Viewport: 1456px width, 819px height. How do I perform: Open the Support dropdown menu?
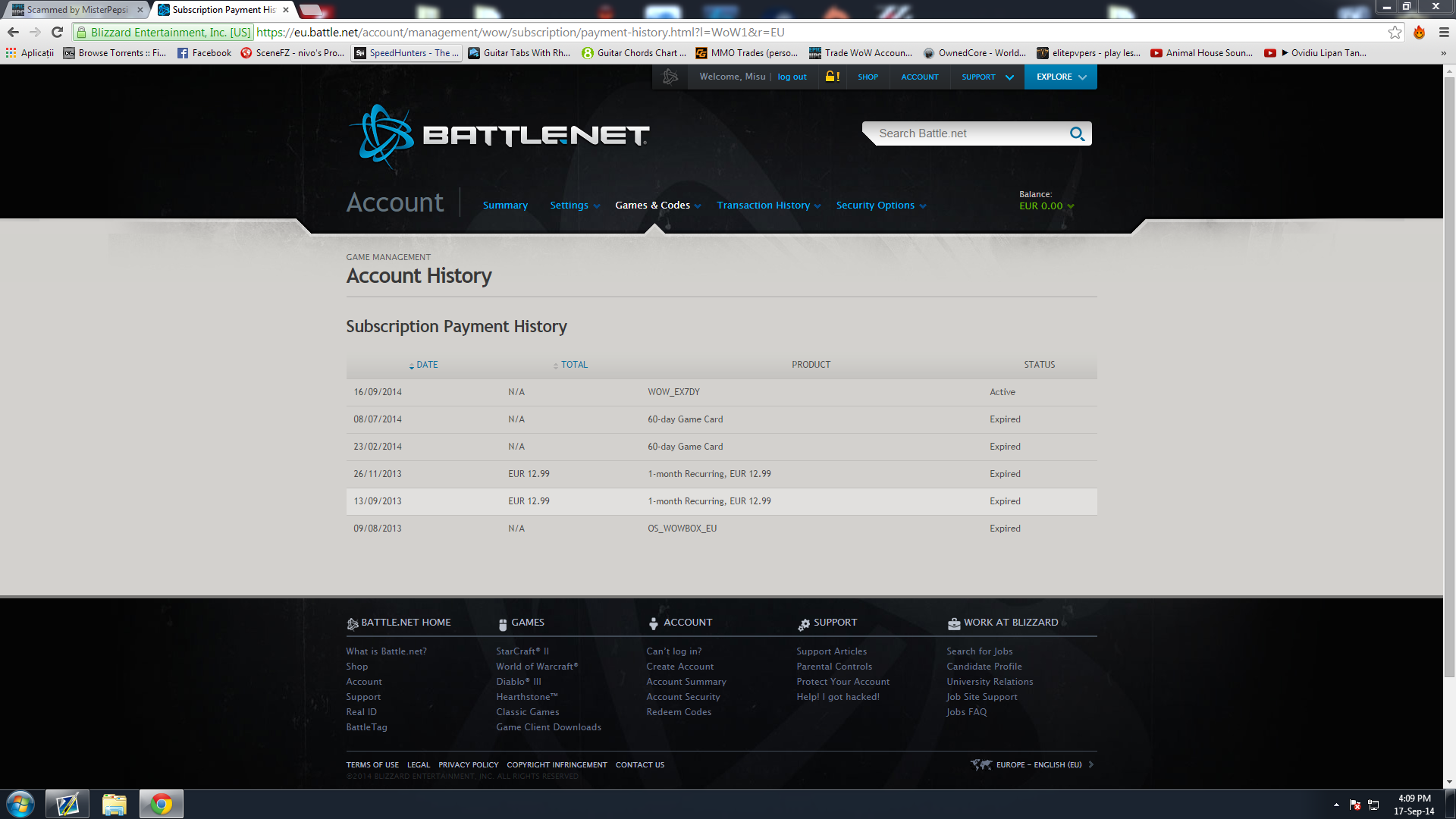(987, 77)
